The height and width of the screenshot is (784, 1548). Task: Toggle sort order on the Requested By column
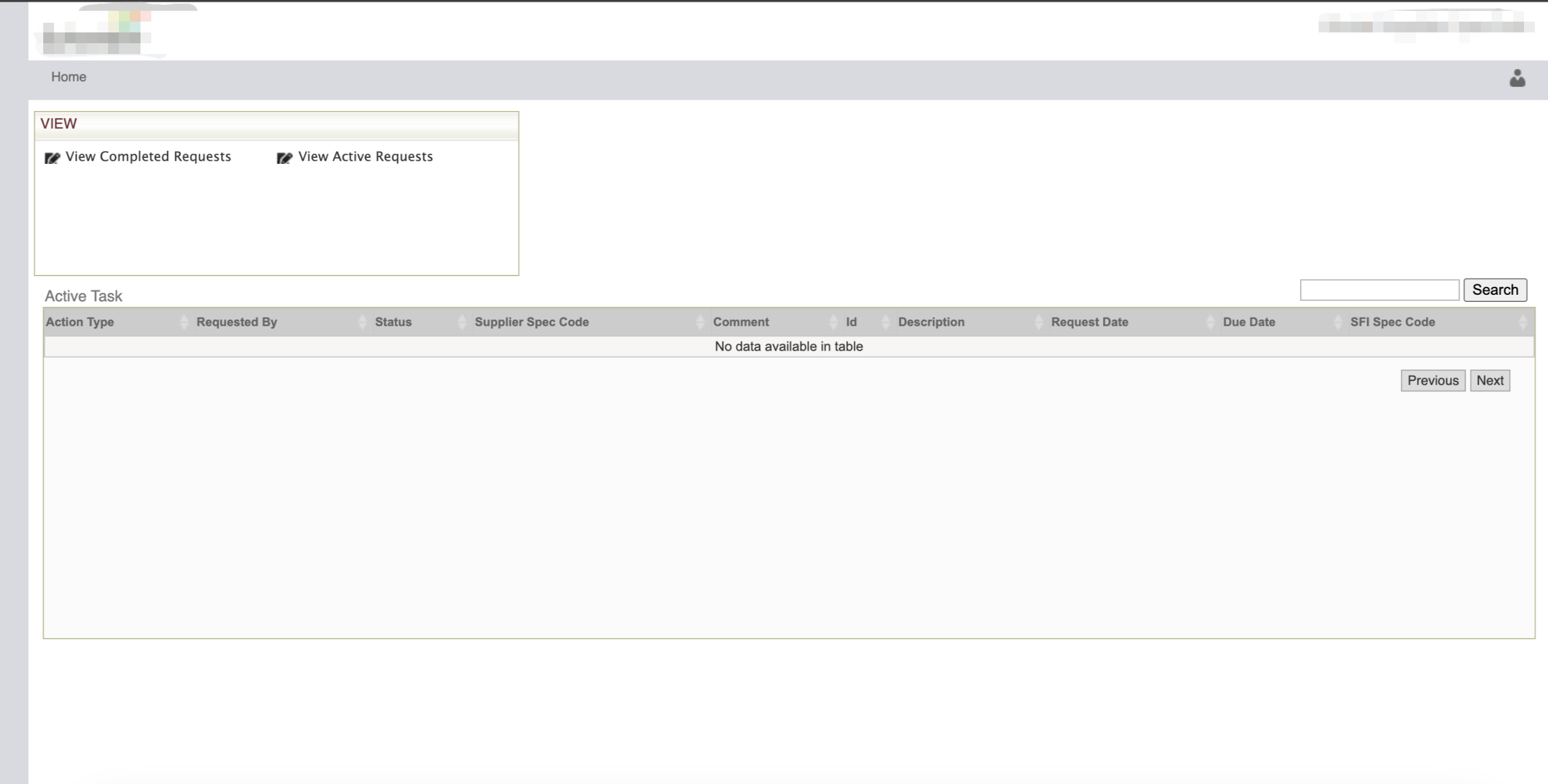point(361,321)
